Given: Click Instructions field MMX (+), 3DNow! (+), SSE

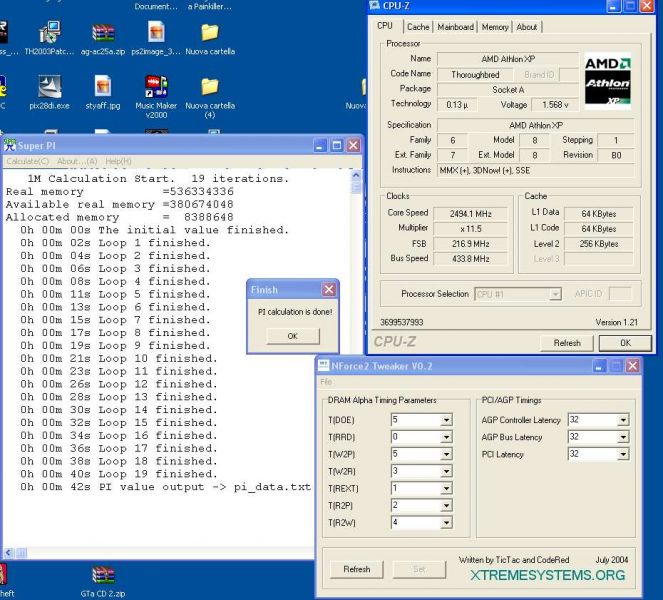Looking at the screenshot, I should (535, 170).
